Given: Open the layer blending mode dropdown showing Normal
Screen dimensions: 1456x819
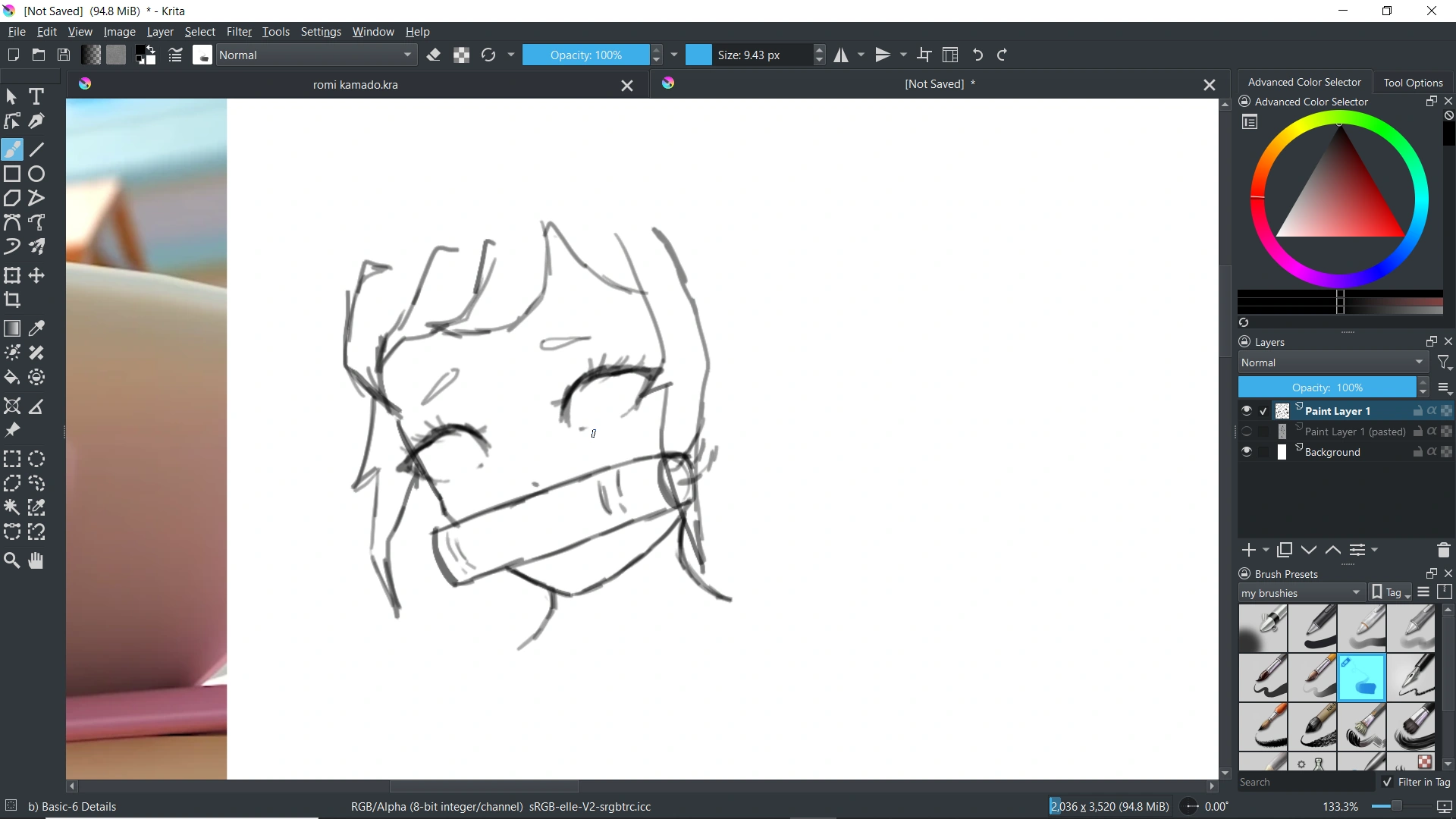Looking at the screenshot, I should pyautogui.click(x=1331, y=362).
